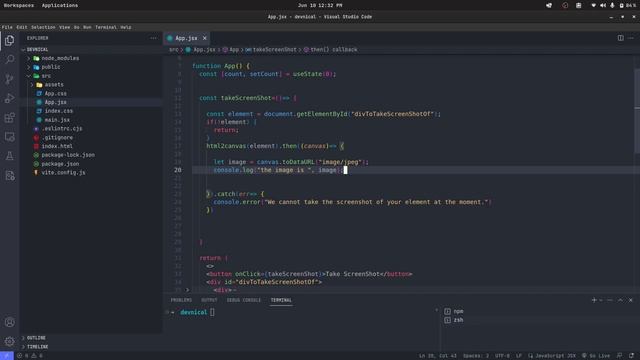Viewport: 640px width, 360px height.
Task: Open the Terminal menu
Action: (x=106, y=27)
